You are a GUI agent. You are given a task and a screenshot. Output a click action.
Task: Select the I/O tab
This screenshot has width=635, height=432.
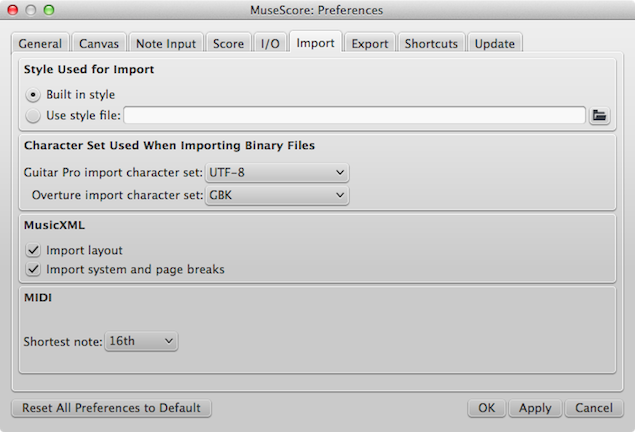[270, 43]
